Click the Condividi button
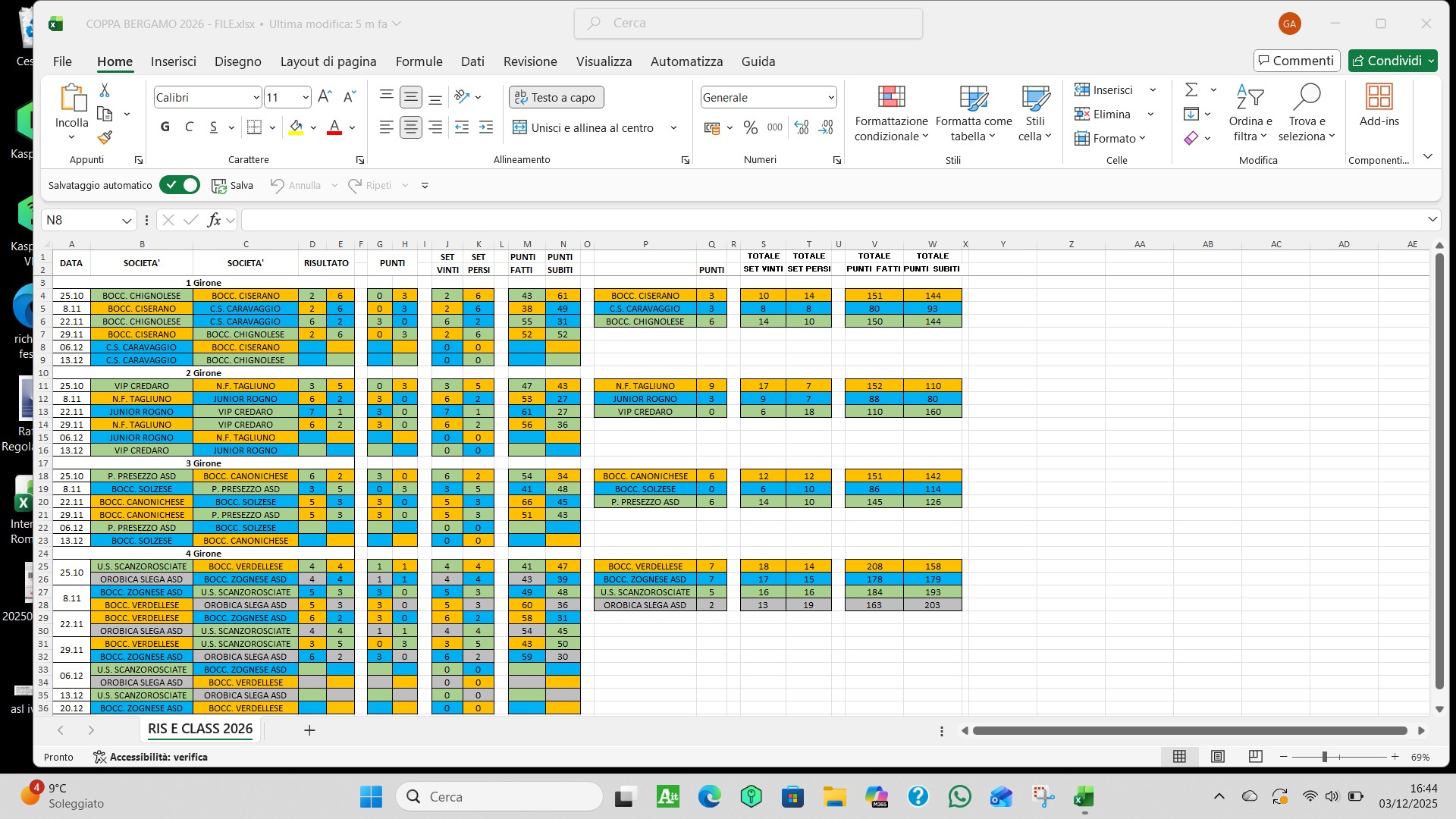 [1386, 61]
